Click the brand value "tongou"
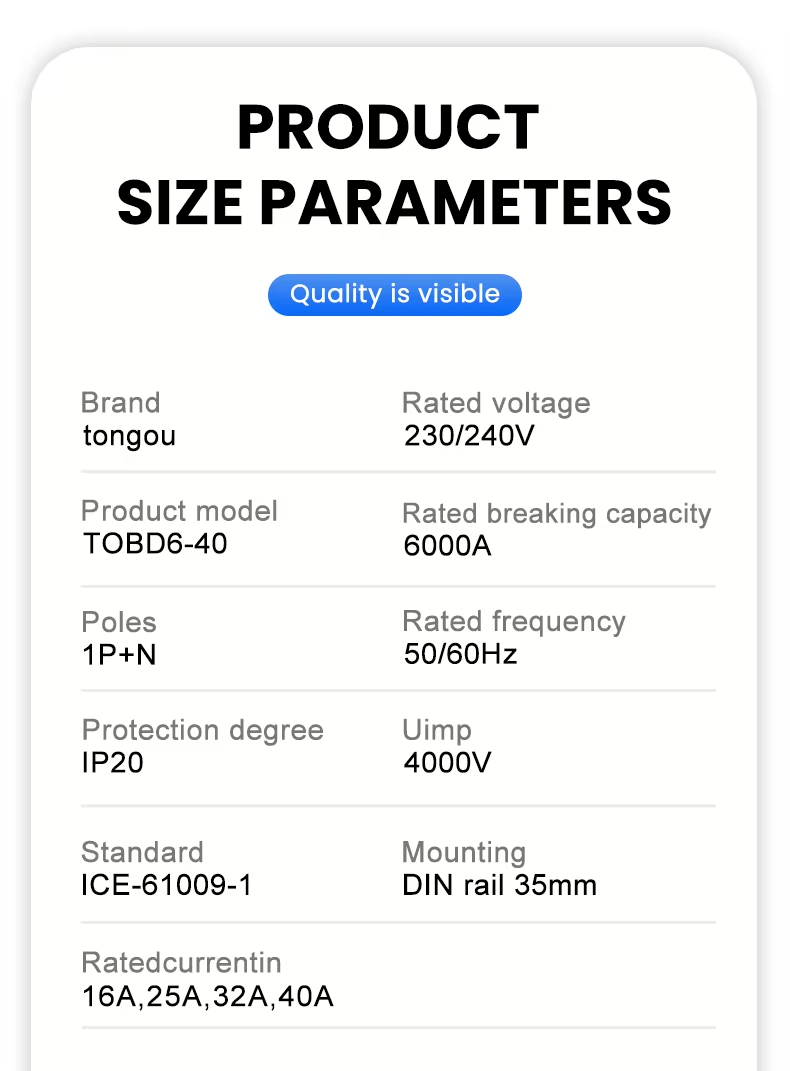The width and height of the screenshot is (790, 1071). coord(129,436)
